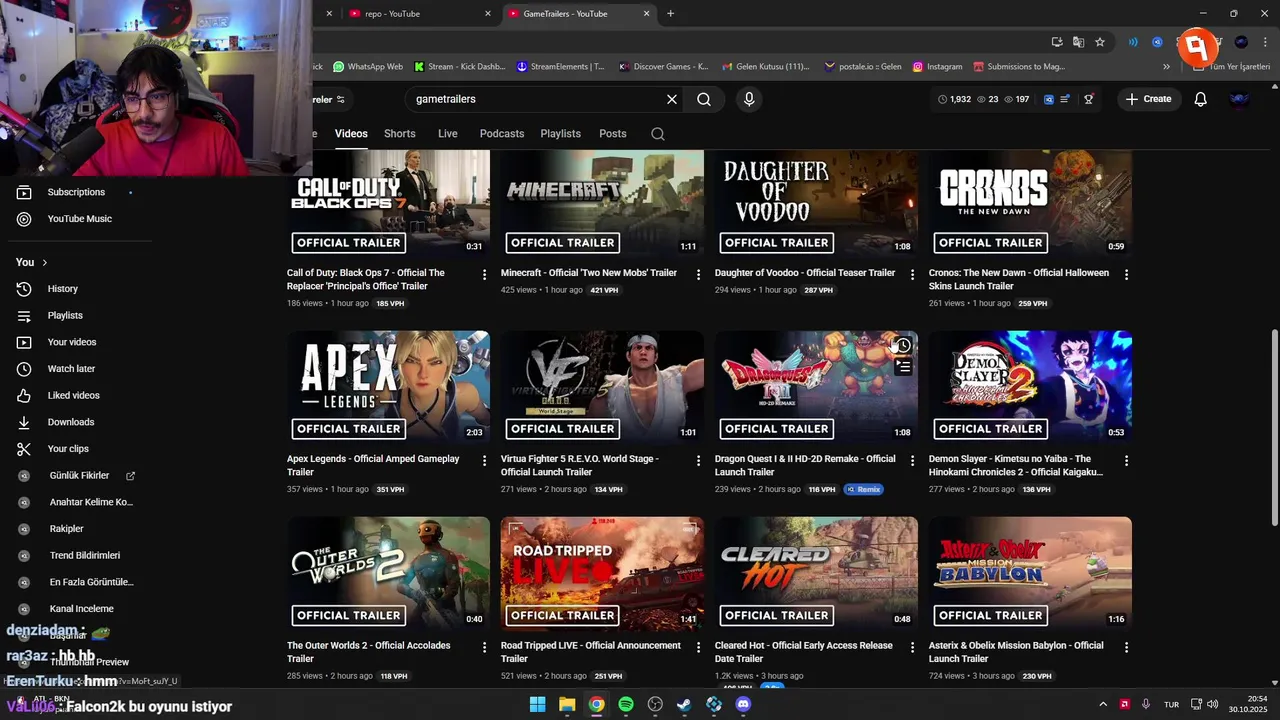1280x720 pixels.
Task: Switch to the Shorts tab
Action: (399, 134)
